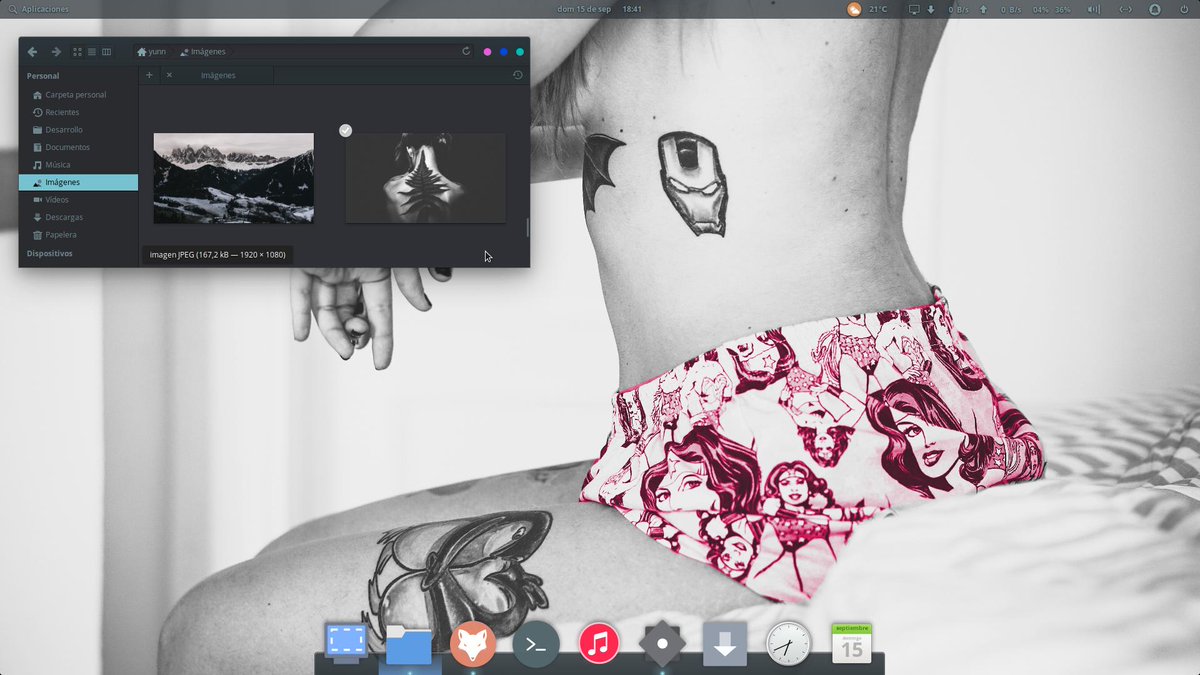Launch Music app from dock
Viewport: 1200px width, 675px height.
[x=599, y=644]
